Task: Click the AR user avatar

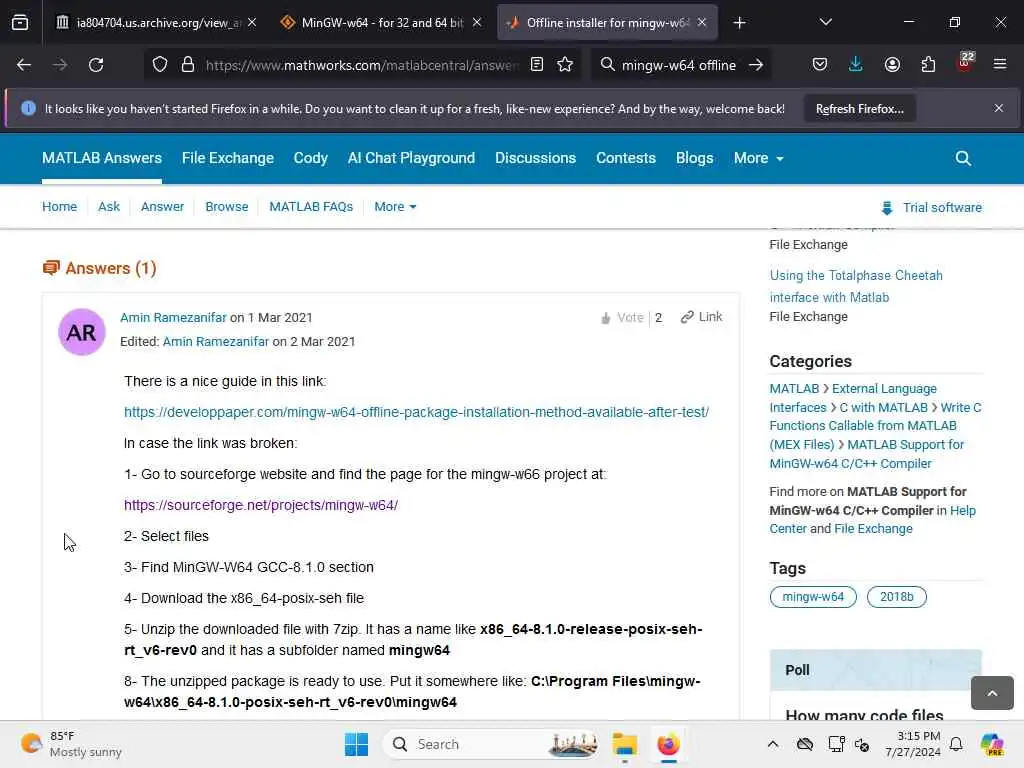Action: tap(82, 332)
